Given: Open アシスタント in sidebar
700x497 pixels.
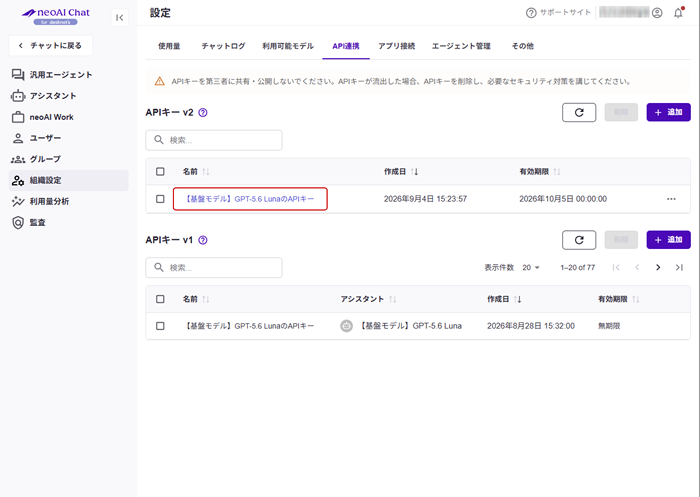Looking at the screenshot, I should [68, 96].
